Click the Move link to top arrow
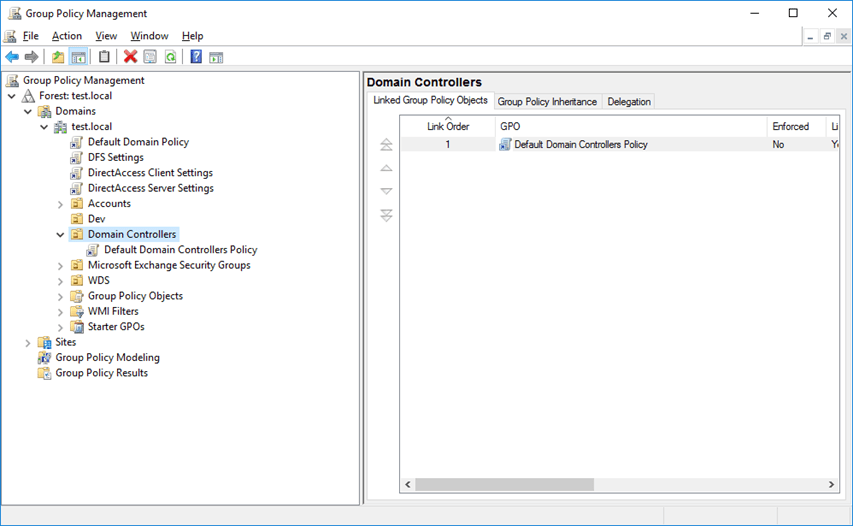This screenshot has width=853, height=526. point(386,144)
